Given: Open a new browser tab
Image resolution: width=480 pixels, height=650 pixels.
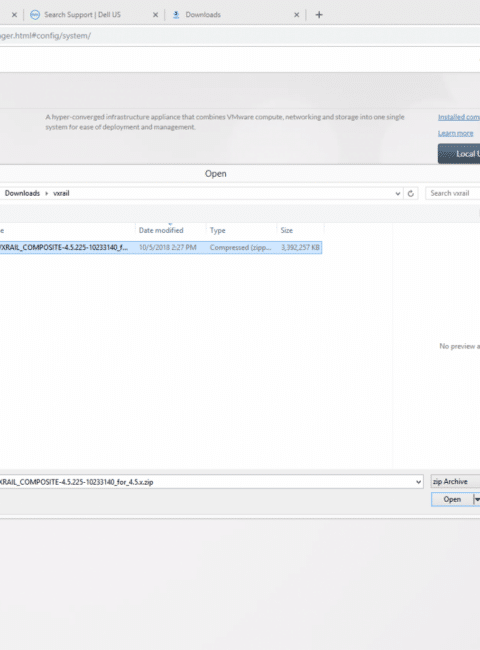Looking at the screenshot, I should point(319,15).
